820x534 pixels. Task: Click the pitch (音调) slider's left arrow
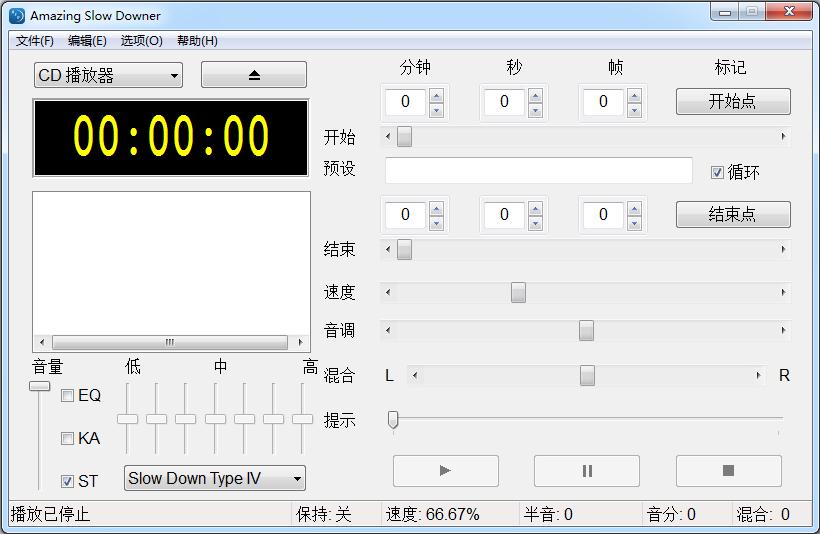(389, 331)
